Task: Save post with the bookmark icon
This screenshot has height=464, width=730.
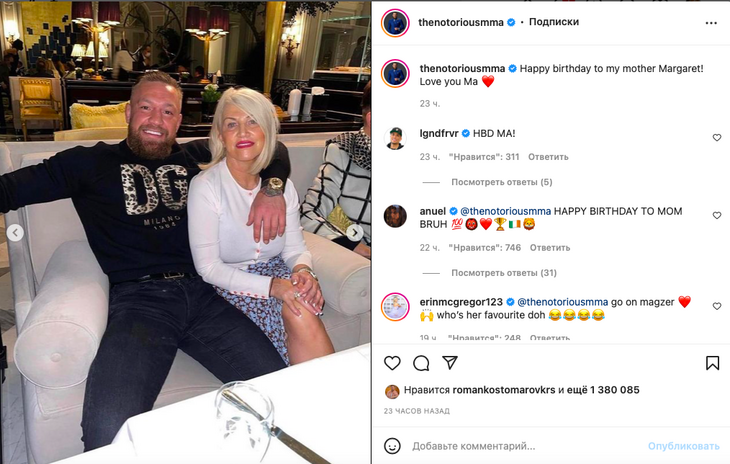Action: pyautogui.click(x=712, y=363)
